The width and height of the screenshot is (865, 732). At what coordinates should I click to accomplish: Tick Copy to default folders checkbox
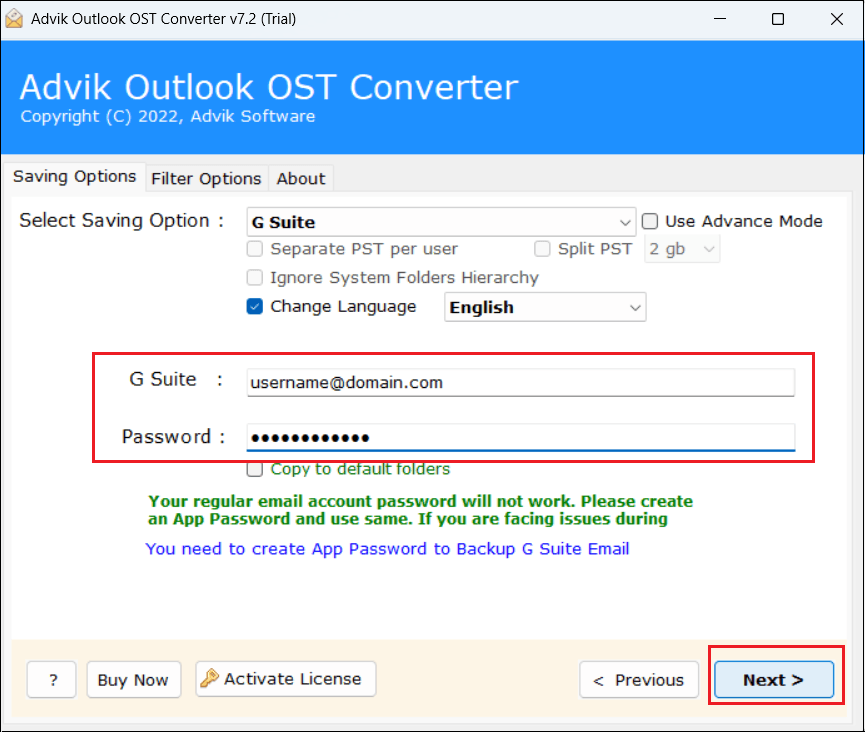coord(255,469)
